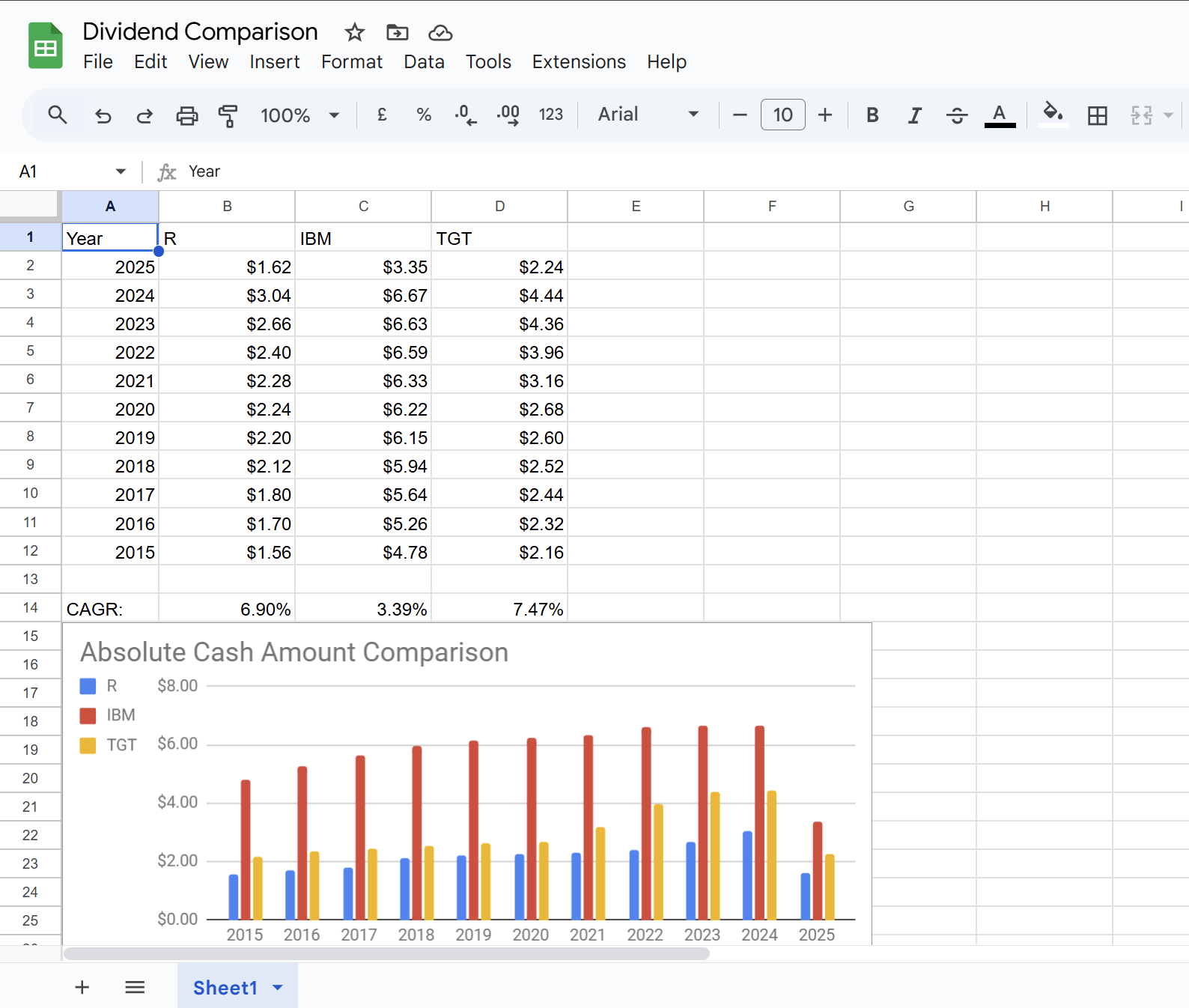Open the View menu

coord(208,61)
